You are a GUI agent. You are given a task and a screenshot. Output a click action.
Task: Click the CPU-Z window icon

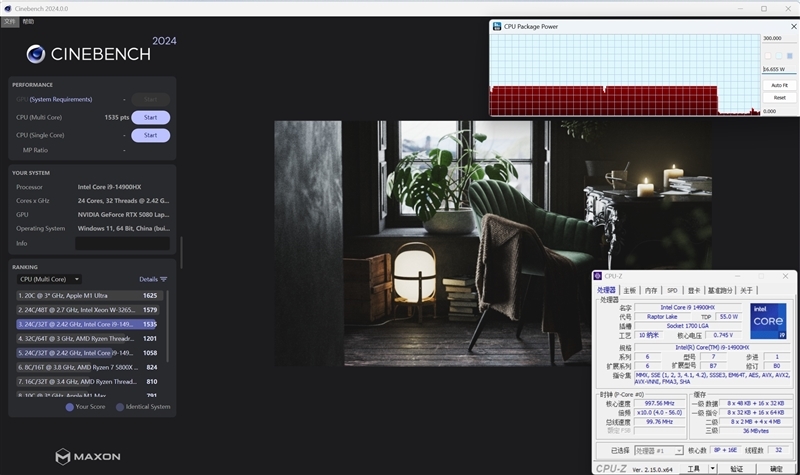point(598,276)
